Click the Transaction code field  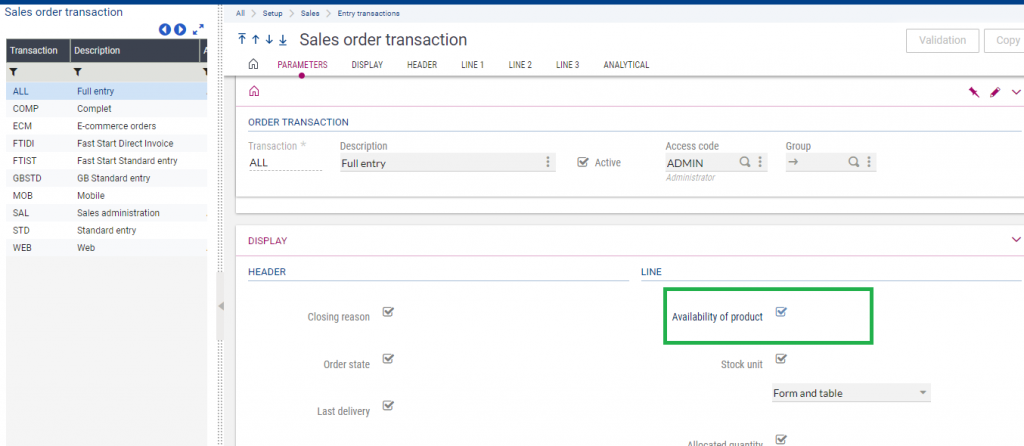(x=285, y=163)
